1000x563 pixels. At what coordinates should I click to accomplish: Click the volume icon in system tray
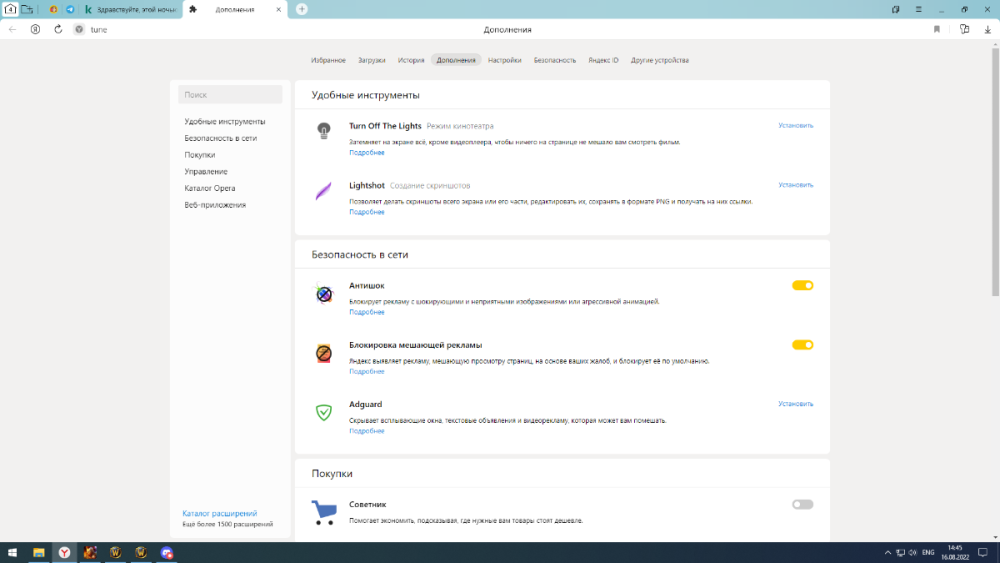click(913, 553)
